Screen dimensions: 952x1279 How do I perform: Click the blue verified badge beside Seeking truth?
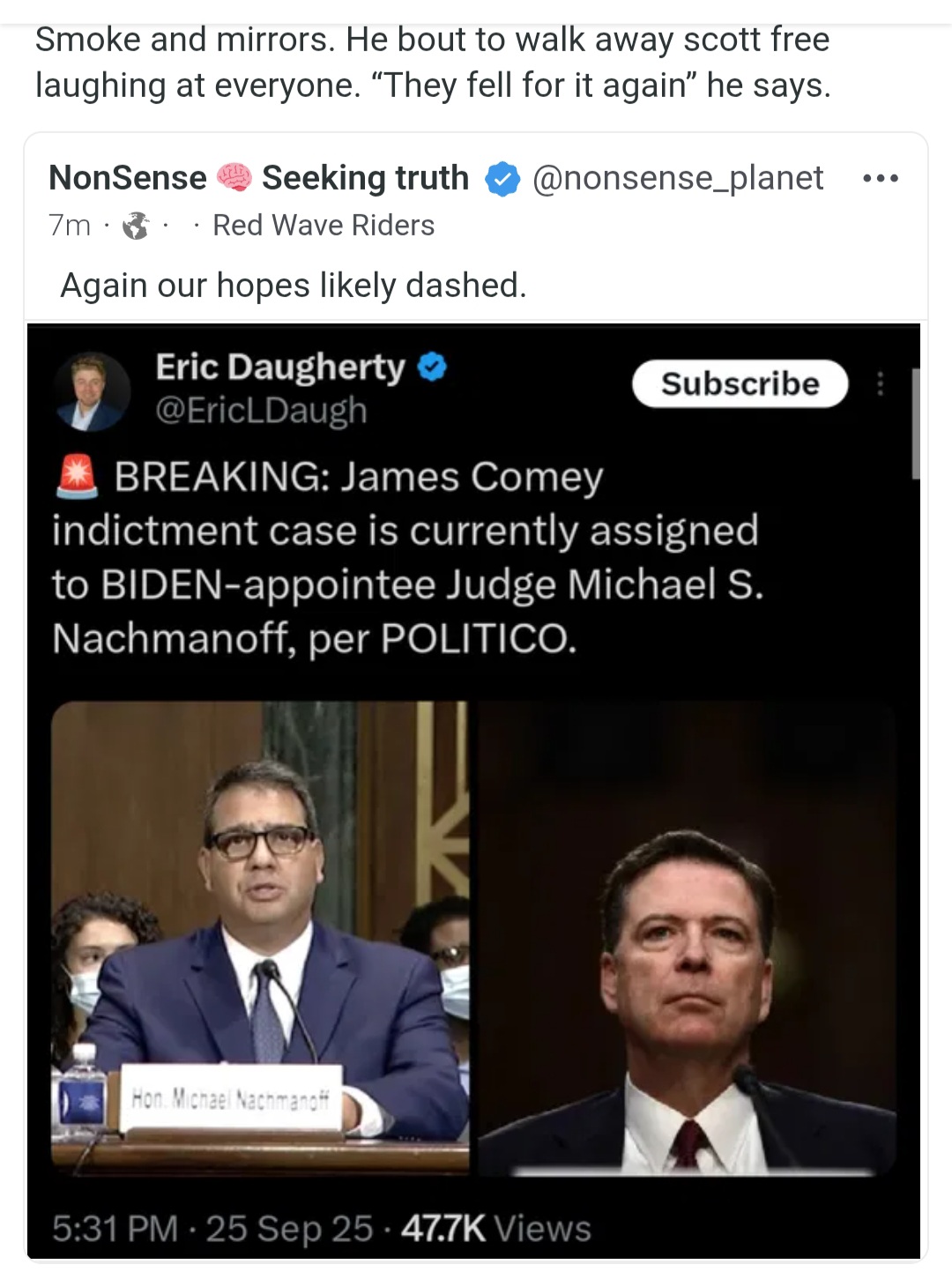click(x=502, y=179)
